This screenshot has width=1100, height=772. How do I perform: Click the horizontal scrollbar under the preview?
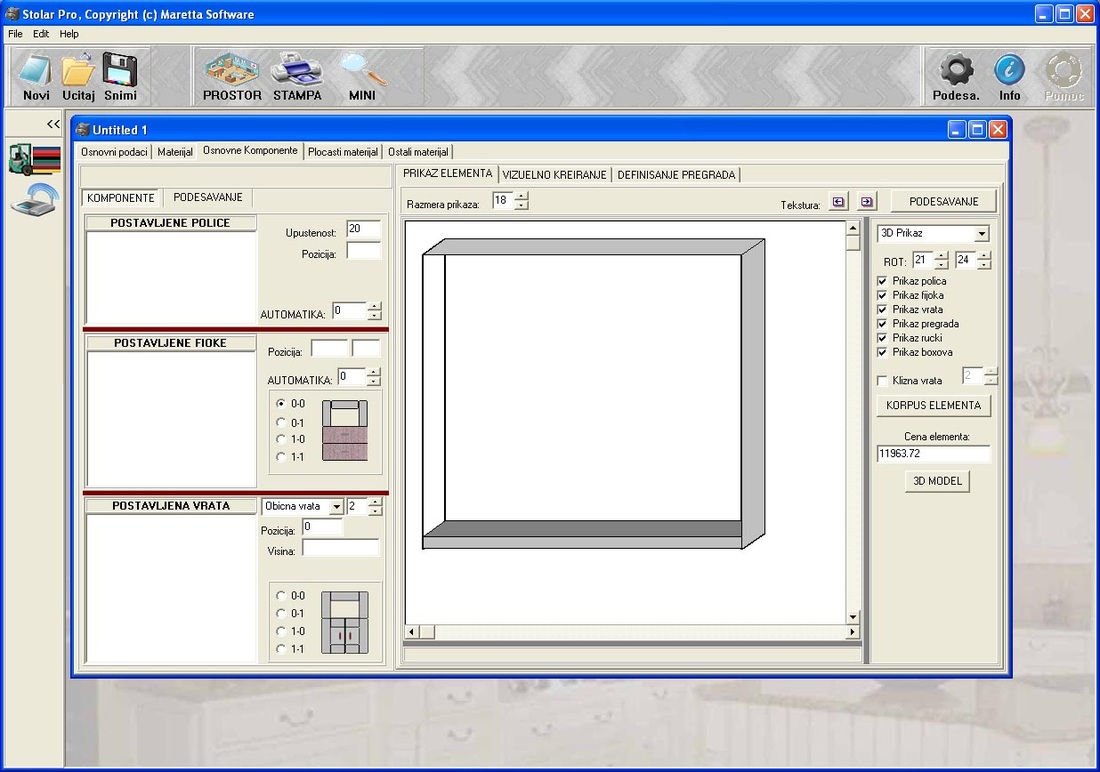point(630,632)
